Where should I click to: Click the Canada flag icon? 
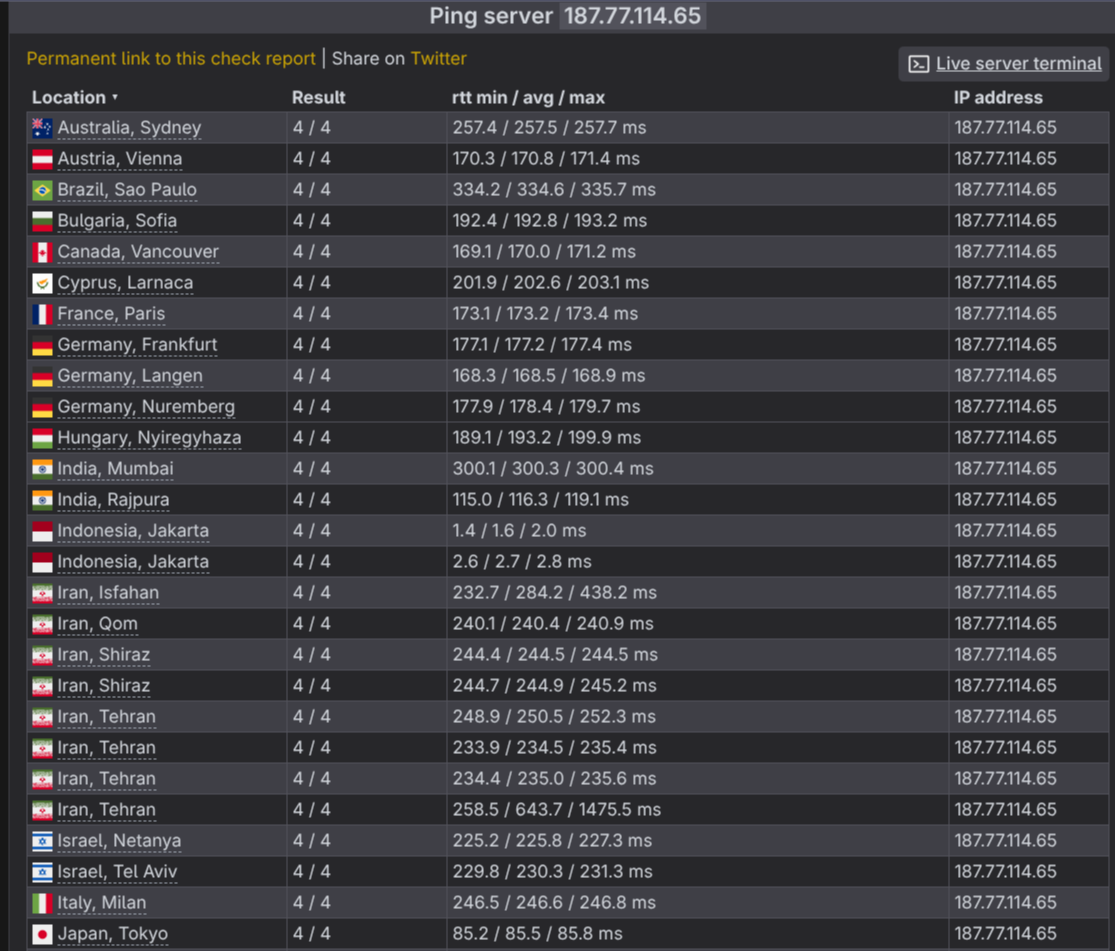42,252
